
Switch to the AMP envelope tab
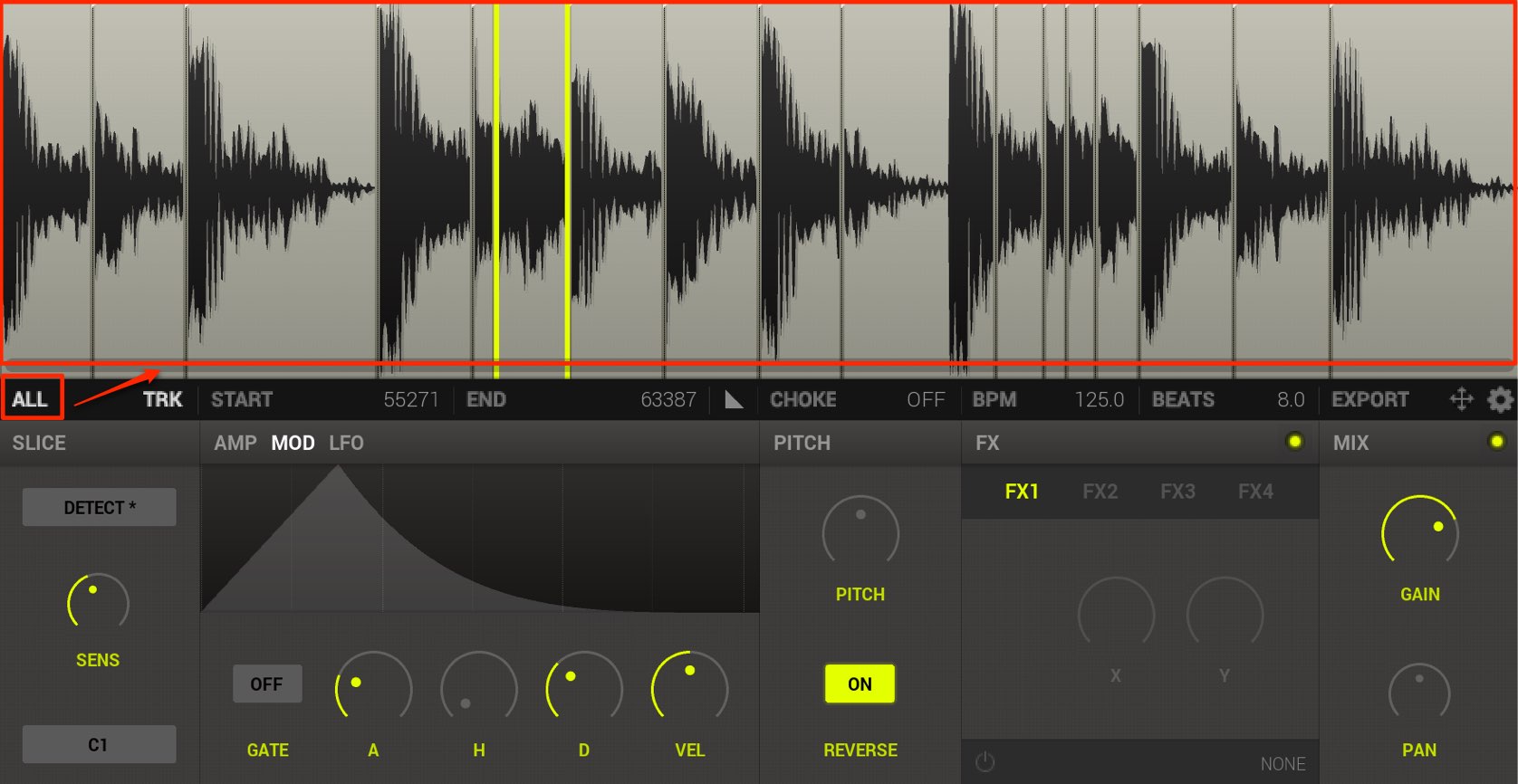tap(235, 443)
